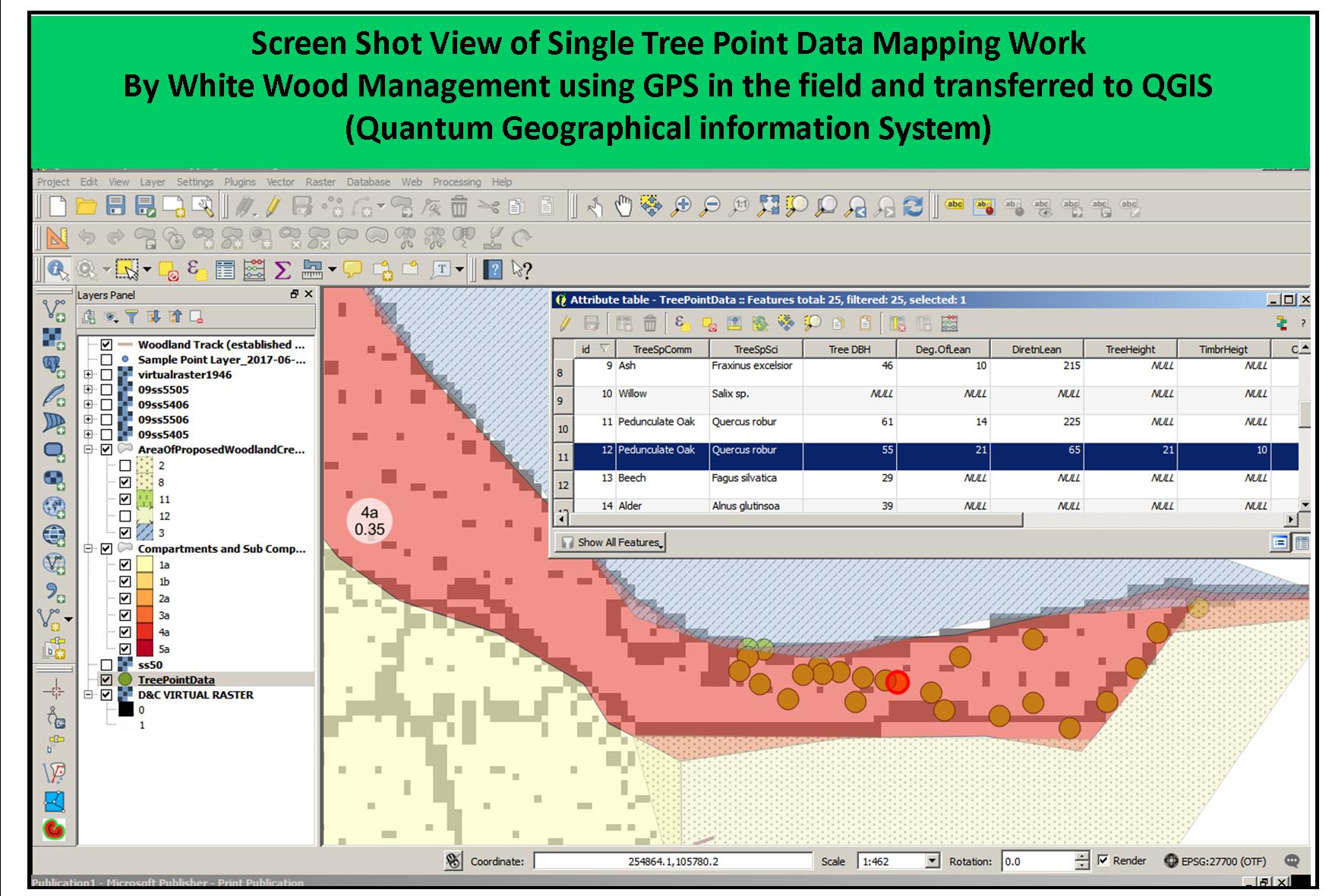Click the Show All Features button

611,542
